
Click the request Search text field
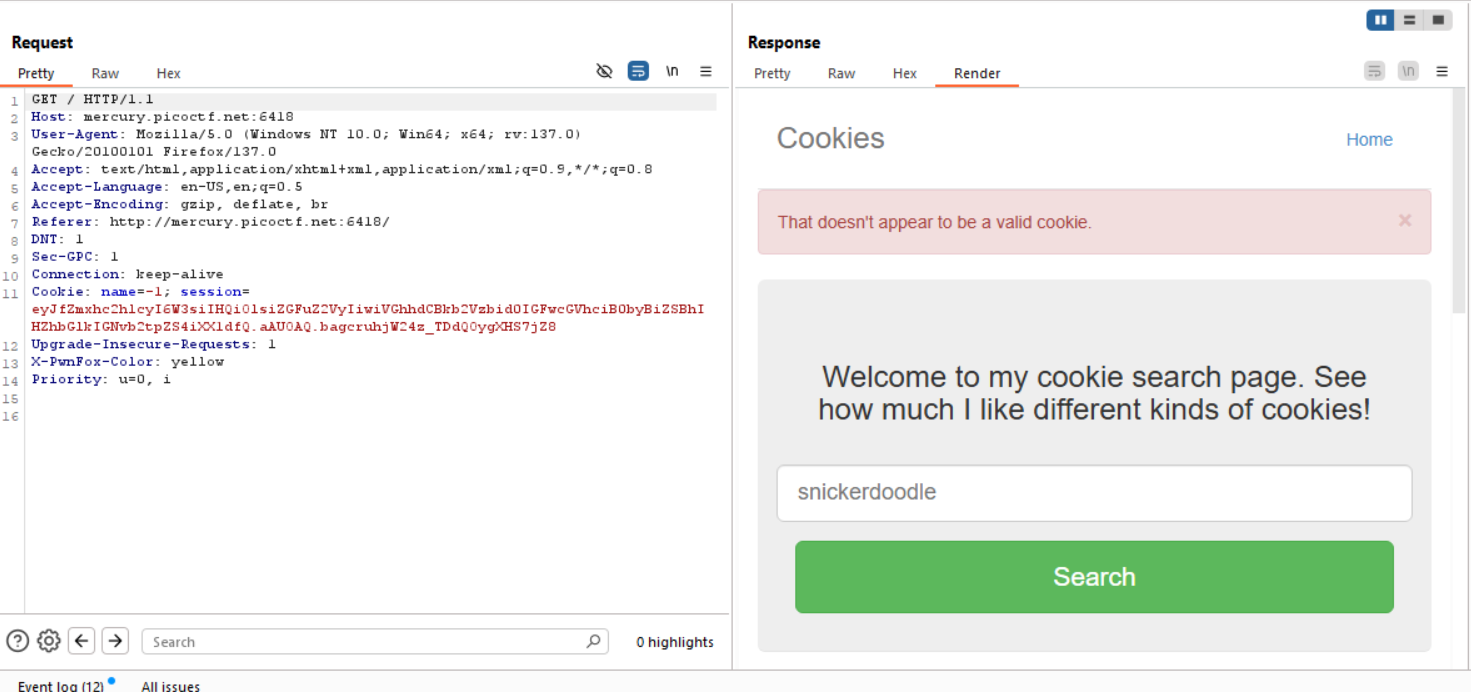[375, 641]
